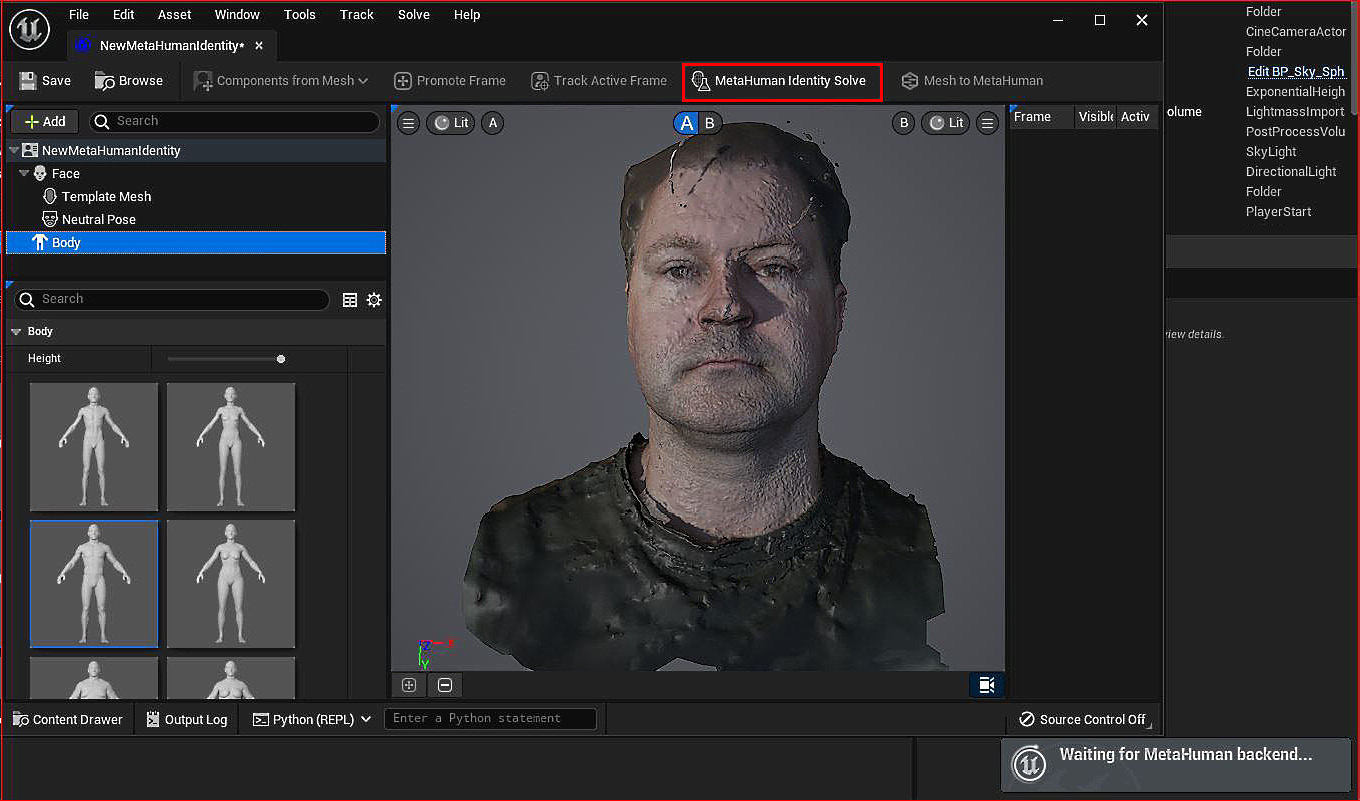Click the Track Active Frame button
Screen dimensions: 1360x801
599,81
